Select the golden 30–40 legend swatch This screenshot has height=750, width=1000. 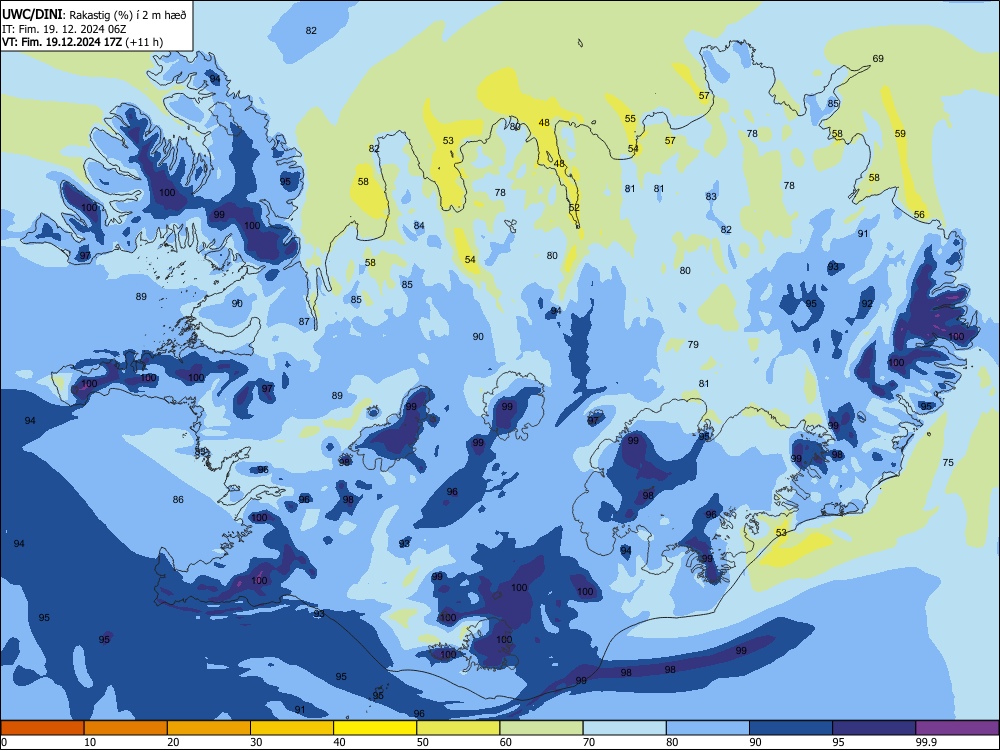tap(292, 728)
